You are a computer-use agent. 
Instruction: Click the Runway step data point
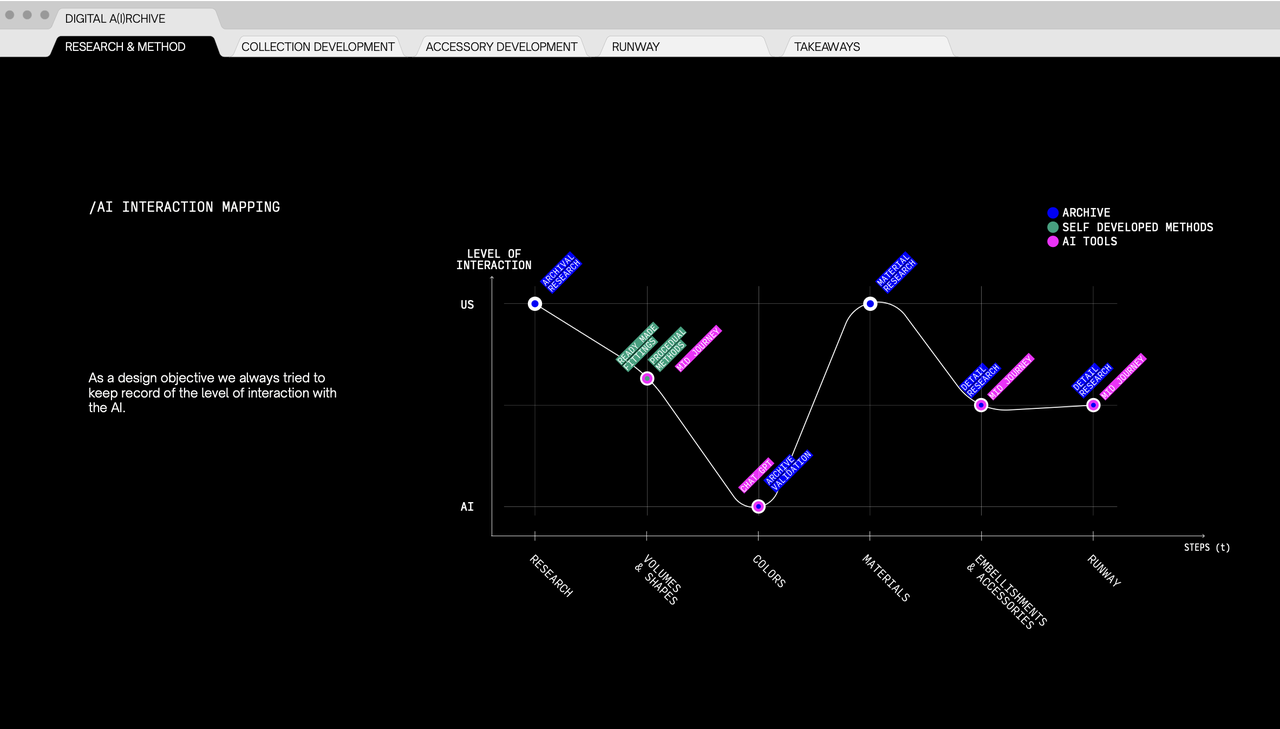point(1093,405)
